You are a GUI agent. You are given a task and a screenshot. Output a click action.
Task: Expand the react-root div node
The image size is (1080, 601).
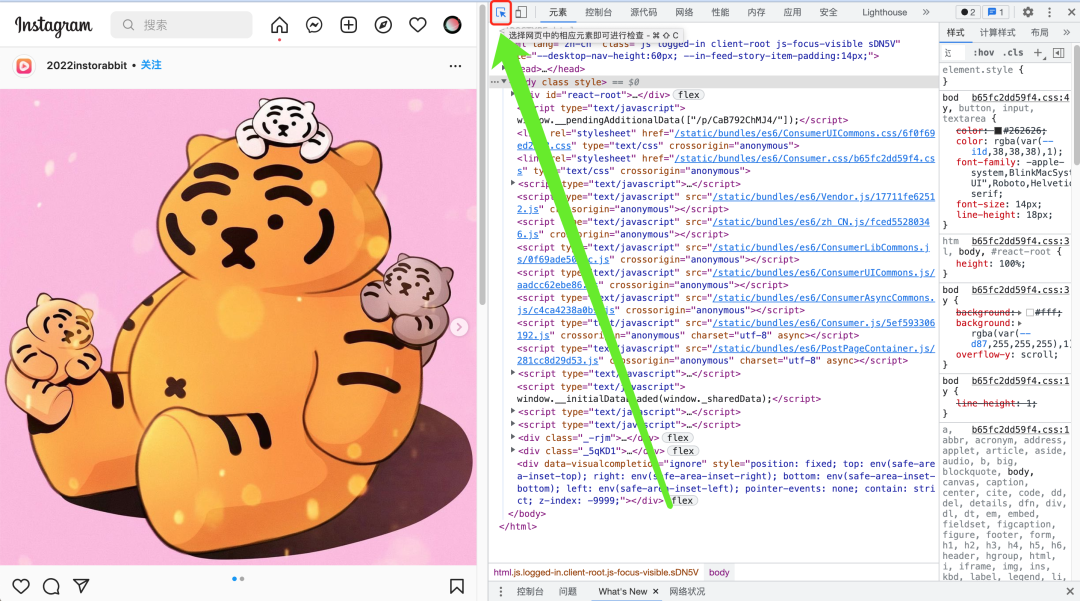click(x=513, y=95)
